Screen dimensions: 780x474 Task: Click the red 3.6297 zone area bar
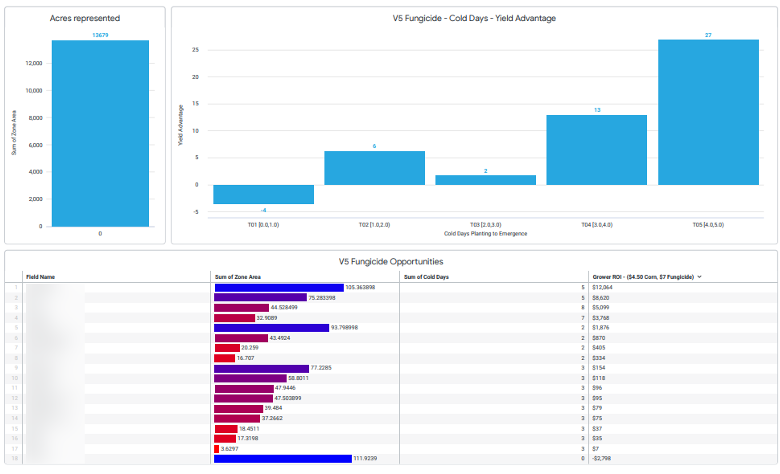point(217,449)
